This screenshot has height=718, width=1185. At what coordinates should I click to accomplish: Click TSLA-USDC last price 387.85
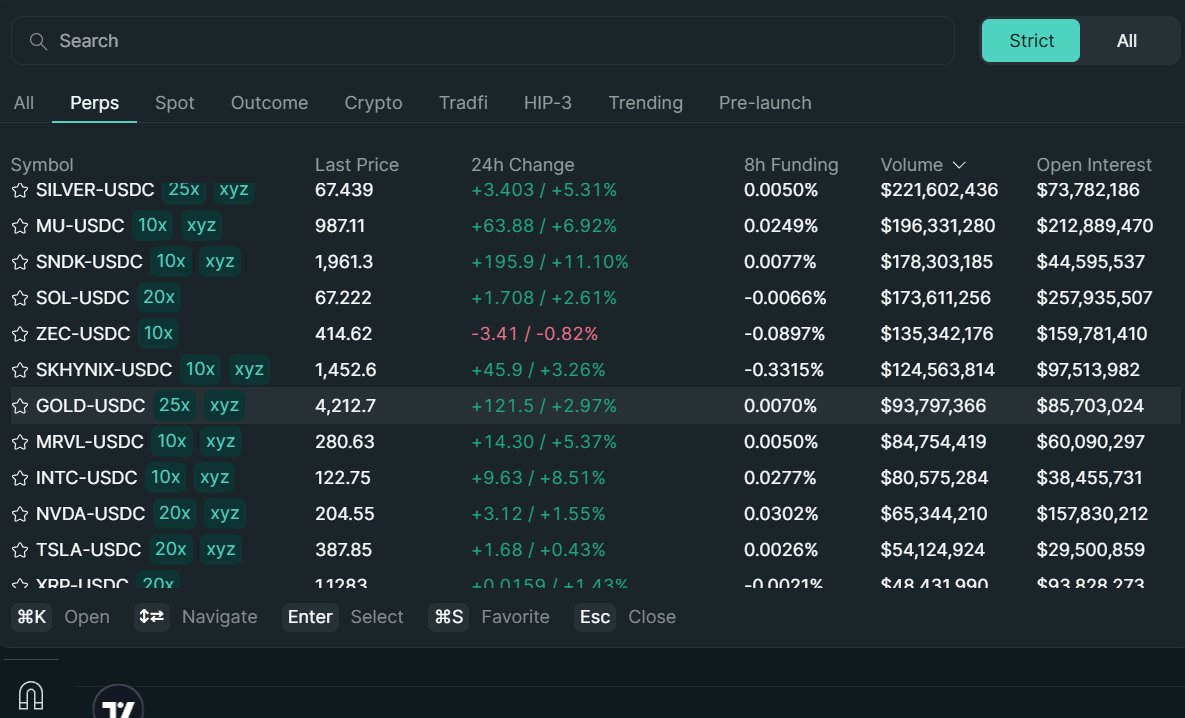(343, 550)
